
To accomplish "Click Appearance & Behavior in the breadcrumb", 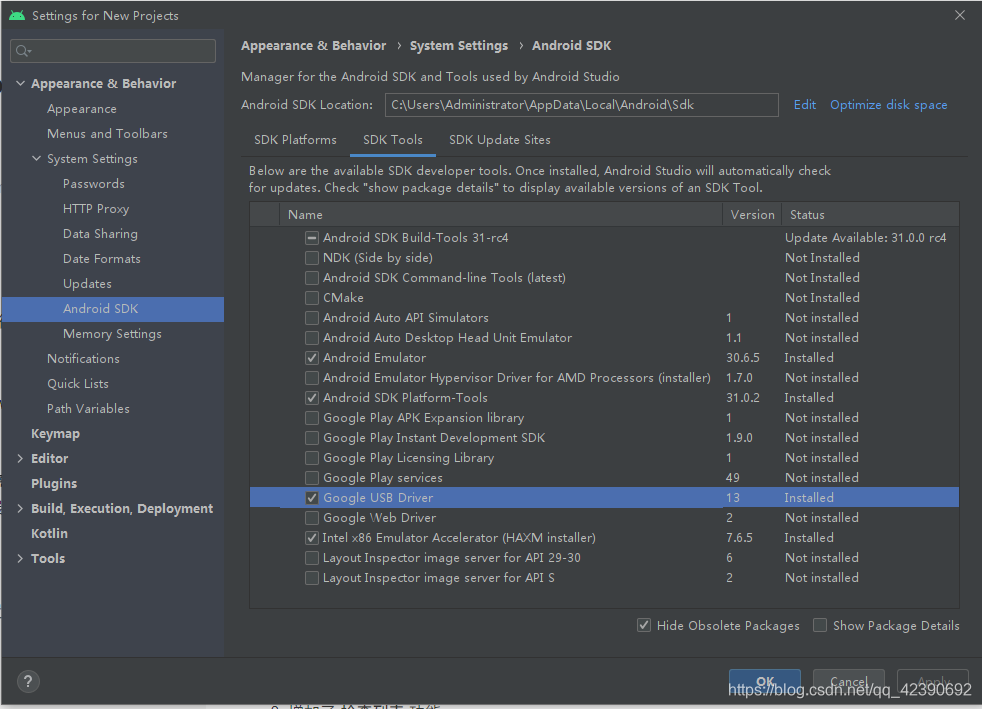I will 313,46.
